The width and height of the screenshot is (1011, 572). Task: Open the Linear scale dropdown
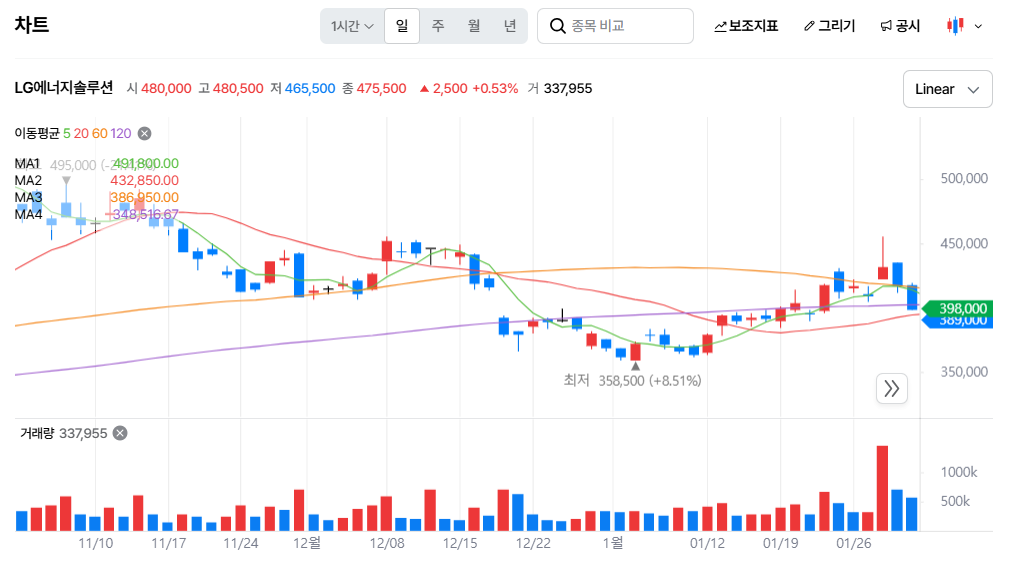[x=947, y=89]
